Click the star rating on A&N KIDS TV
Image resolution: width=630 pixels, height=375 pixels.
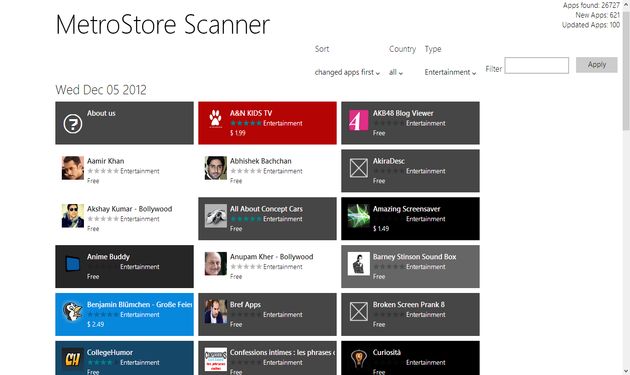click(x=246, y=123)
